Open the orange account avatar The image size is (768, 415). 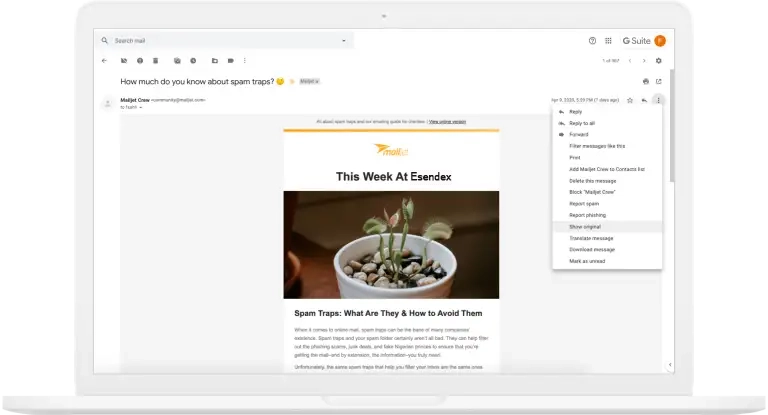click(x=660, y=41)
